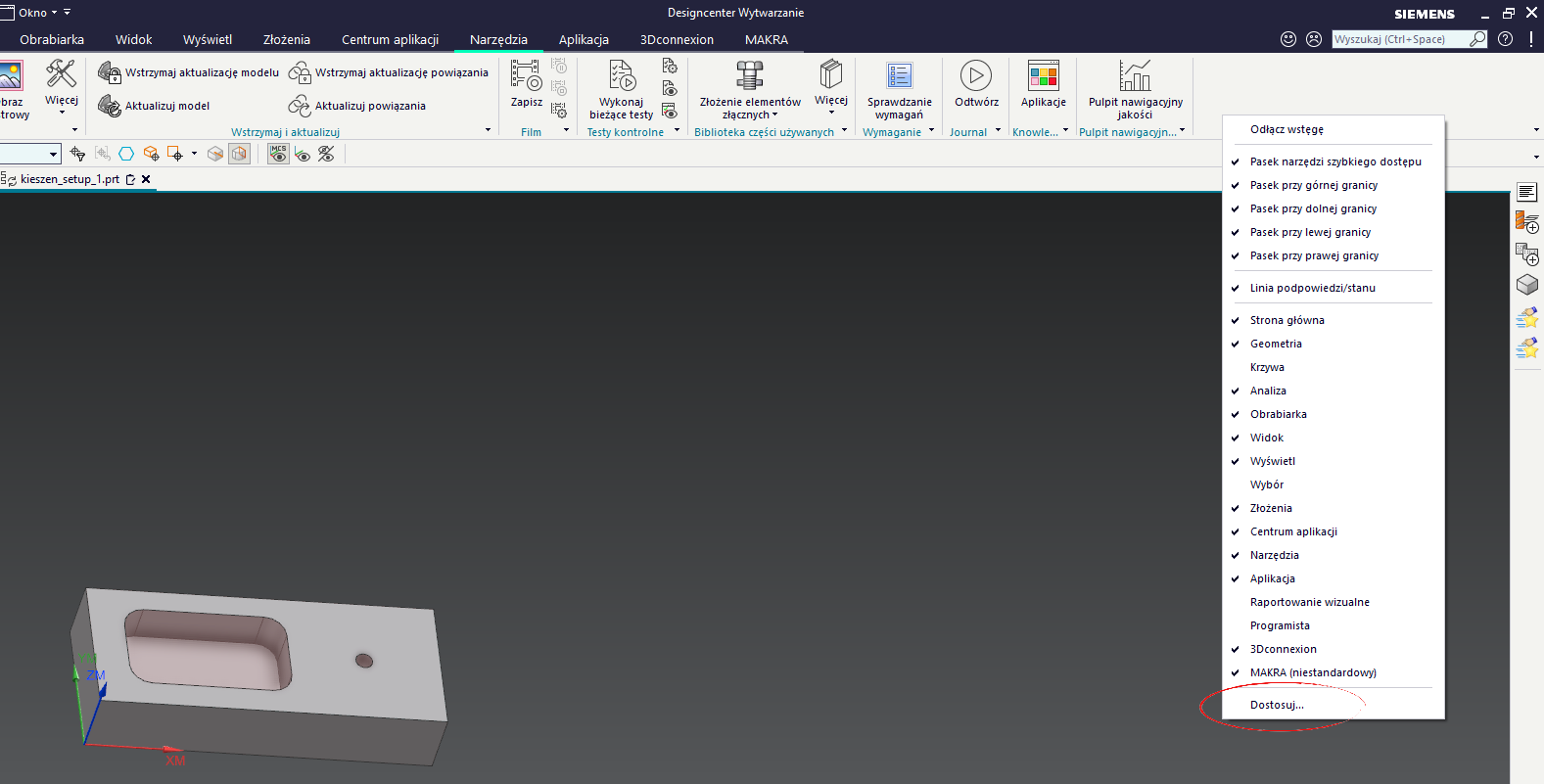
Task: Open the top navigator icon in right sidebar
Action: pyautogui.click(x=1527, y=192)
